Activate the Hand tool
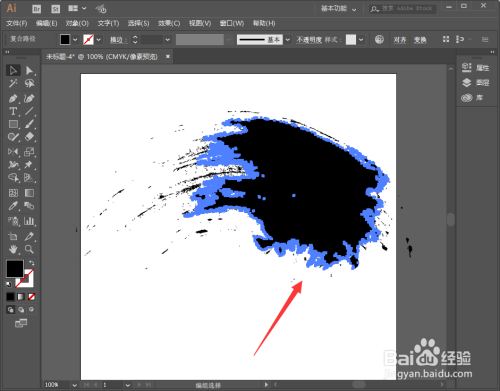This screenshot has height=391, width=500. [x=13, y=249]
